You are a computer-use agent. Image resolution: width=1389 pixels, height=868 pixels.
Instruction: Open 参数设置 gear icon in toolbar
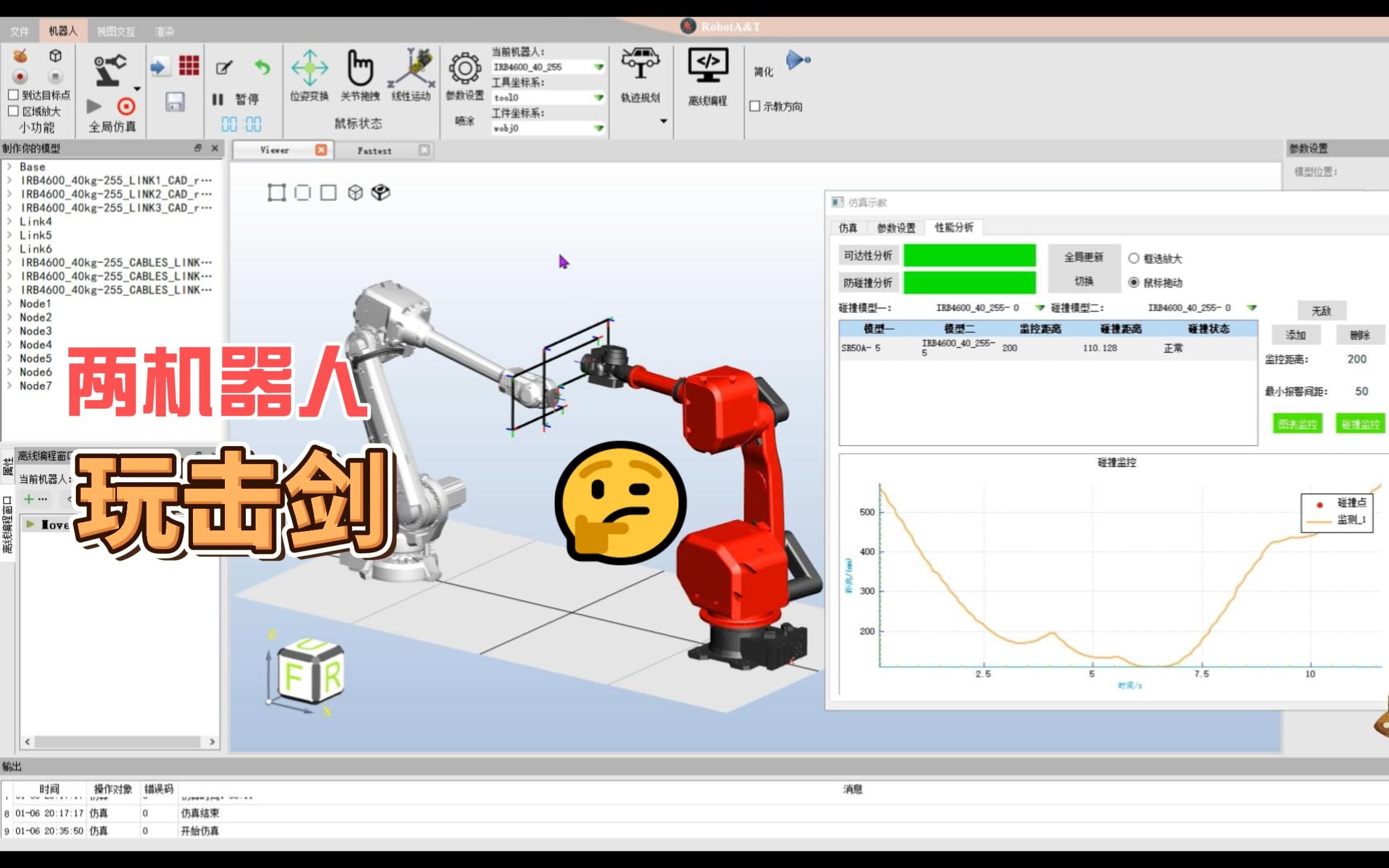464,69
